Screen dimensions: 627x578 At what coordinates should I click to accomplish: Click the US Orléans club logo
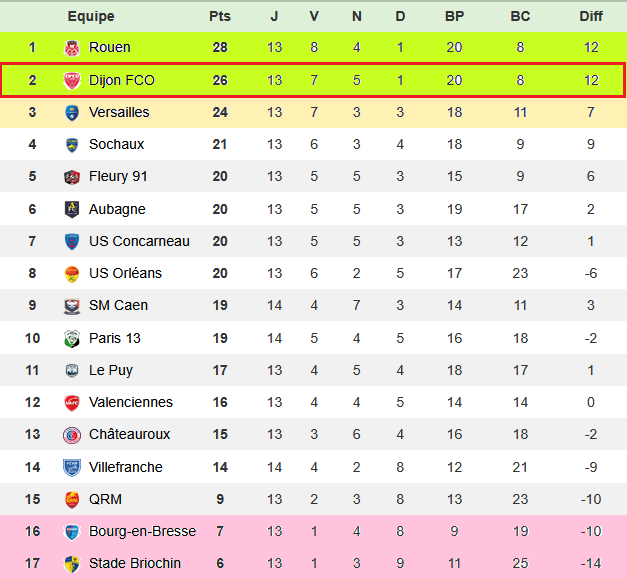(x=72, y=273)
